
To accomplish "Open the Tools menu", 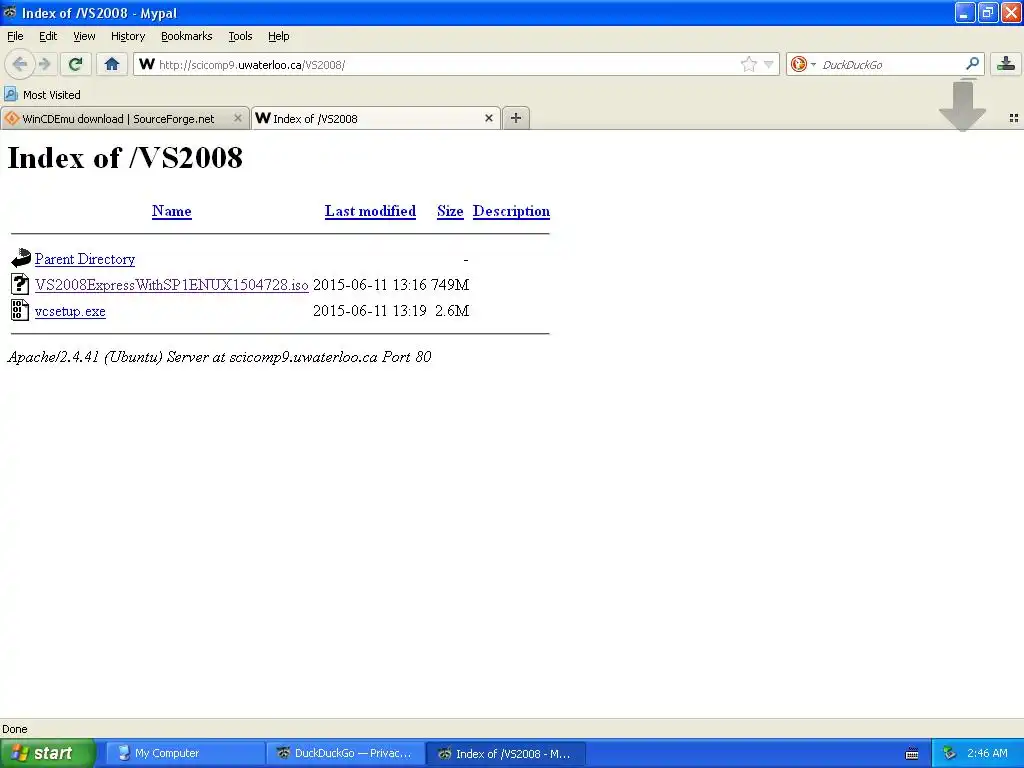I will 240,36.
